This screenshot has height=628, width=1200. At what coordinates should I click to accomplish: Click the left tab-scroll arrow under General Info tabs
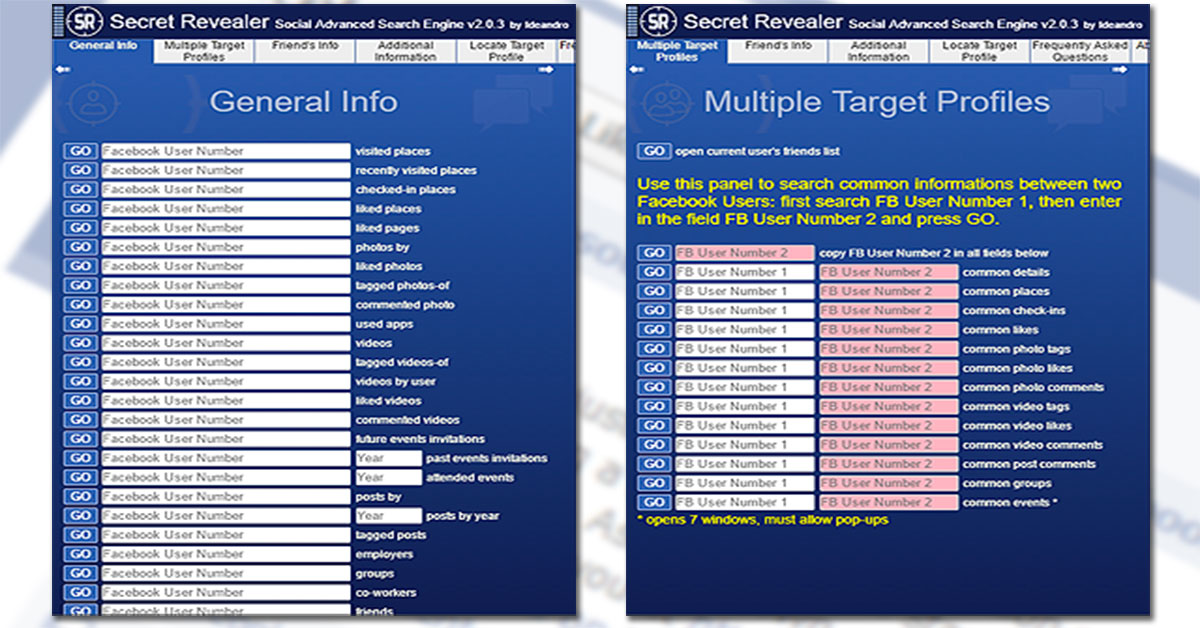[x=62, y=69]
